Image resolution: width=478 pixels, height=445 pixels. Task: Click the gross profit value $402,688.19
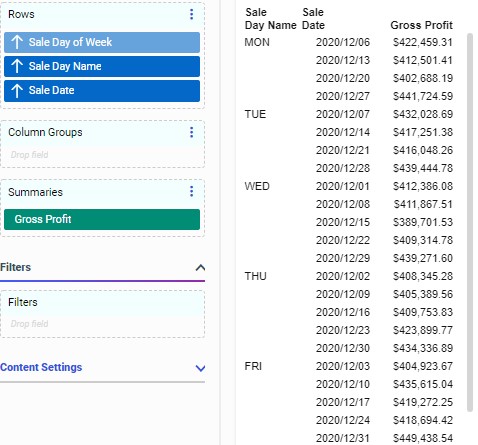(x=423, y=78)
